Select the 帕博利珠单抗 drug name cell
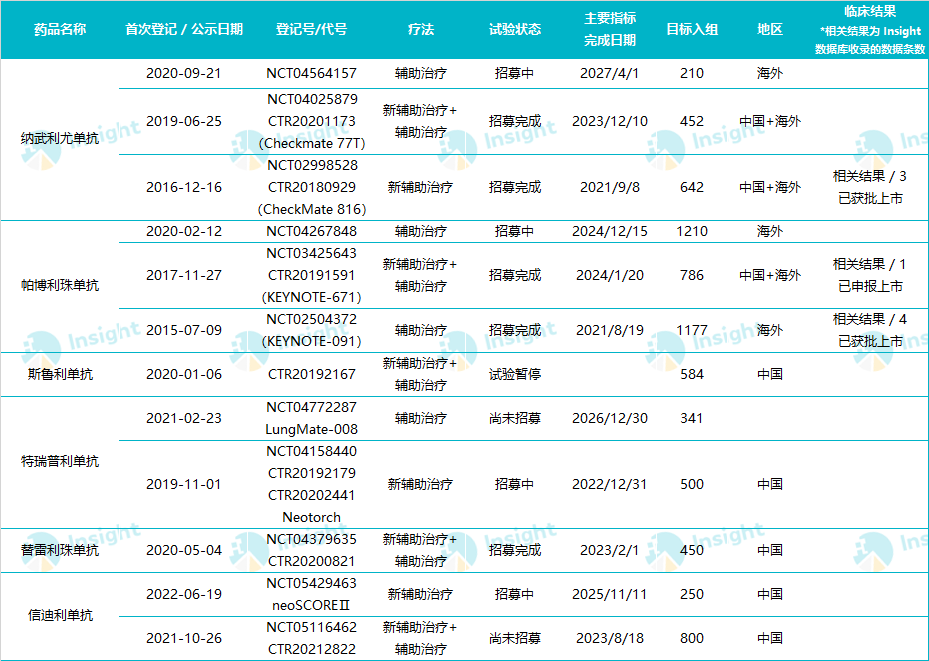The width and height of the screenshot is (929, 661). [x=59, y=286]
